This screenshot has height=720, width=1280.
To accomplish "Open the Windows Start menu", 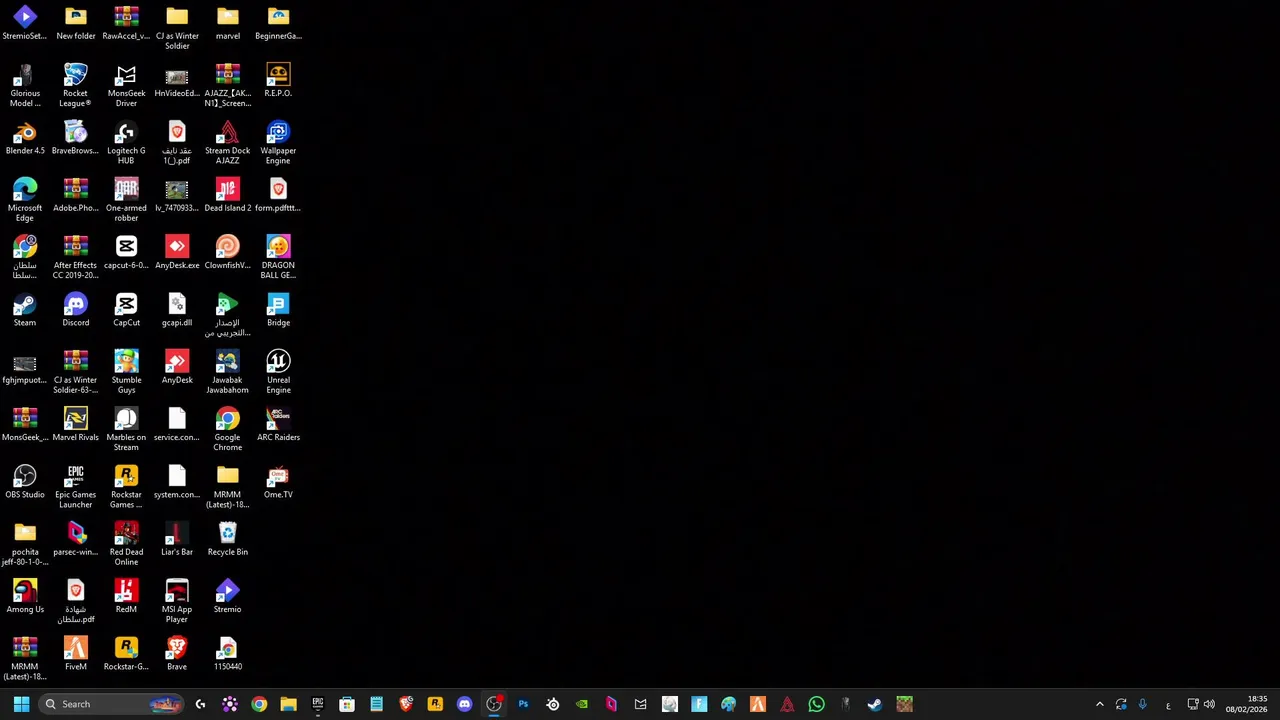I will pyautogui.click(x=21, y=704).
